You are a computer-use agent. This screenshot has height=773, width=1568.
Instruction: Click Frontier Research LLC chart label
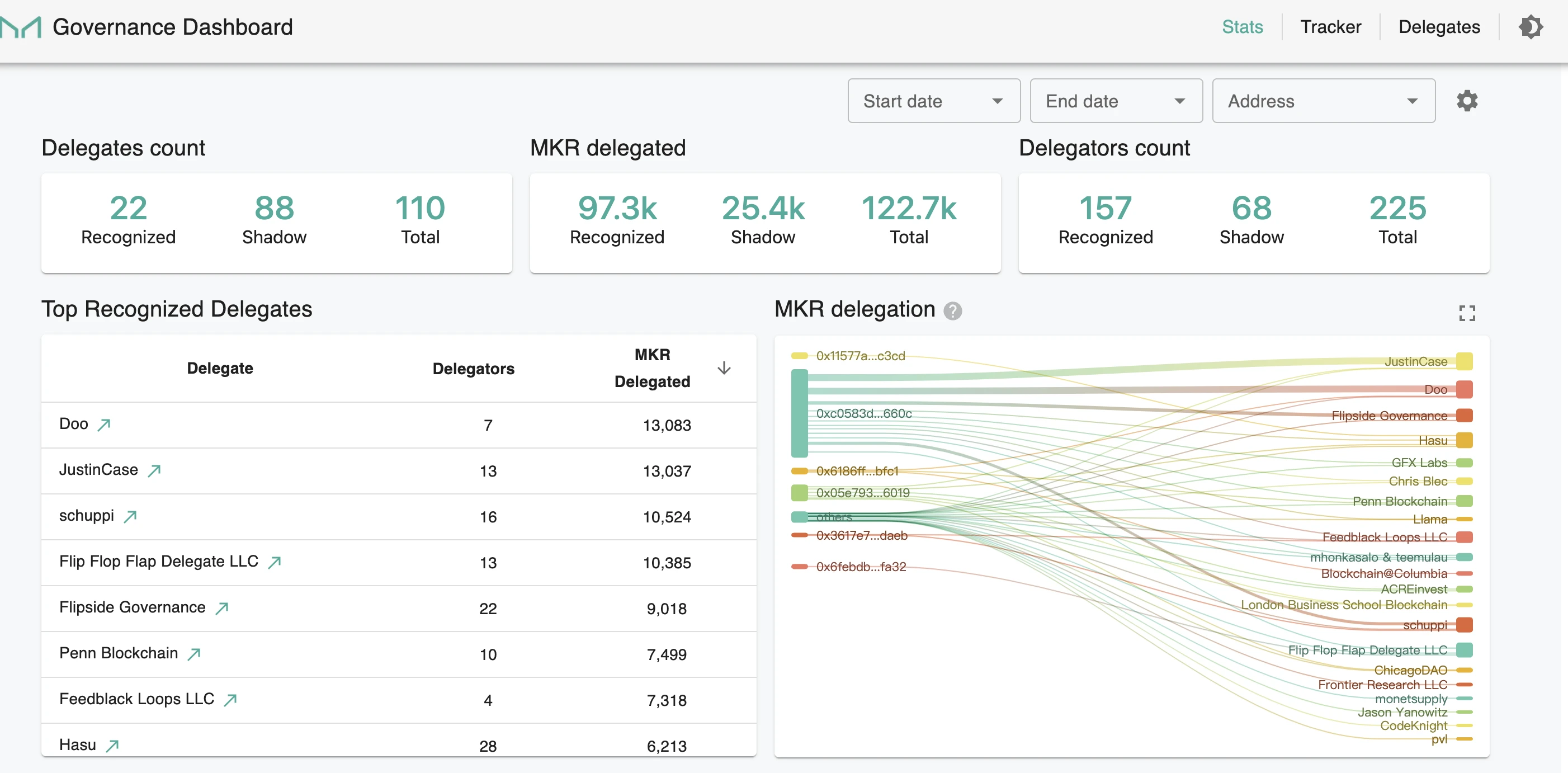(x=1382, y=685)
